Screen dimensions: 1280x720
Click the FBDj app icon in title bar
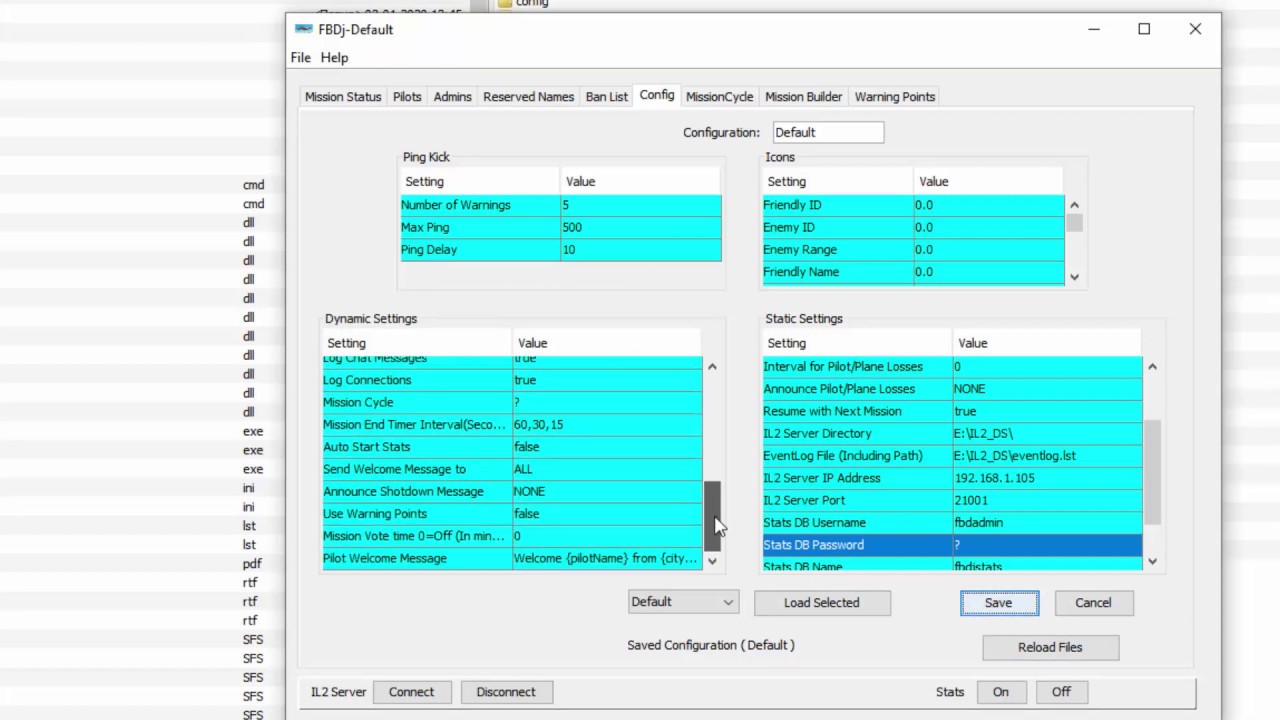304,29
